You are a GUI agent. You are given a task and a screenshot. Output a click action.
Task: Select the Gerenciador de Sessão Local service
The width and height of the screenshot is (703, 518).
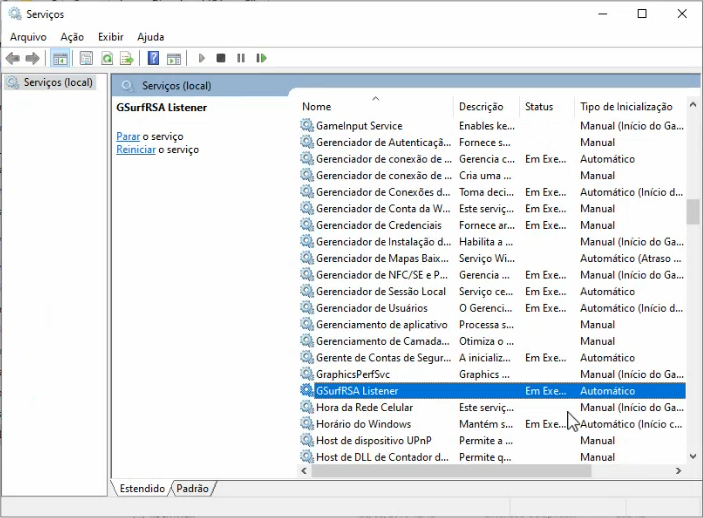(x=381, y=292)
